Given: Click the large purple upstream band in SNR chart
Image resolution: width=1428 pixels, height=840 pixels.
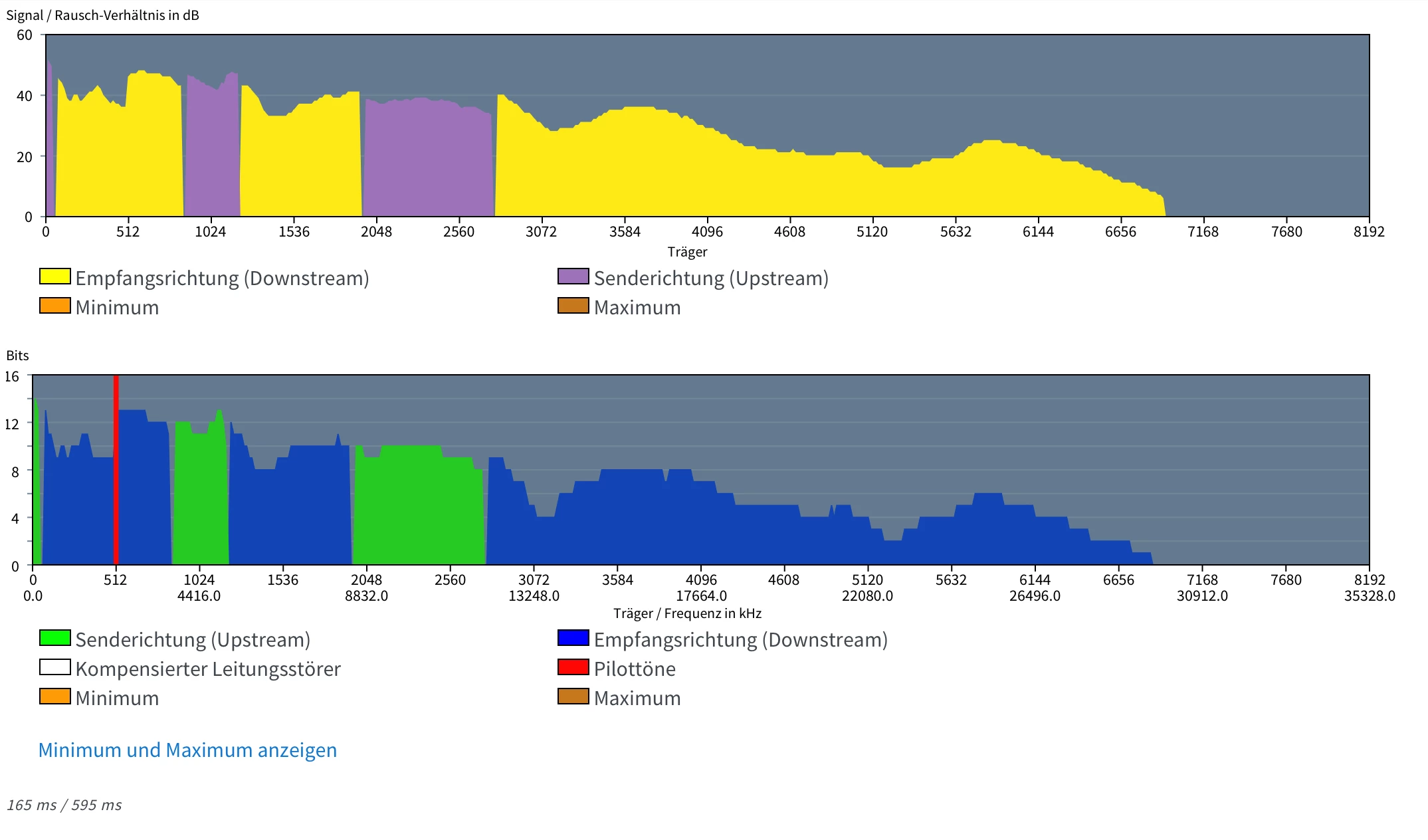Looking at the screenshot, I should coord(429,159).
